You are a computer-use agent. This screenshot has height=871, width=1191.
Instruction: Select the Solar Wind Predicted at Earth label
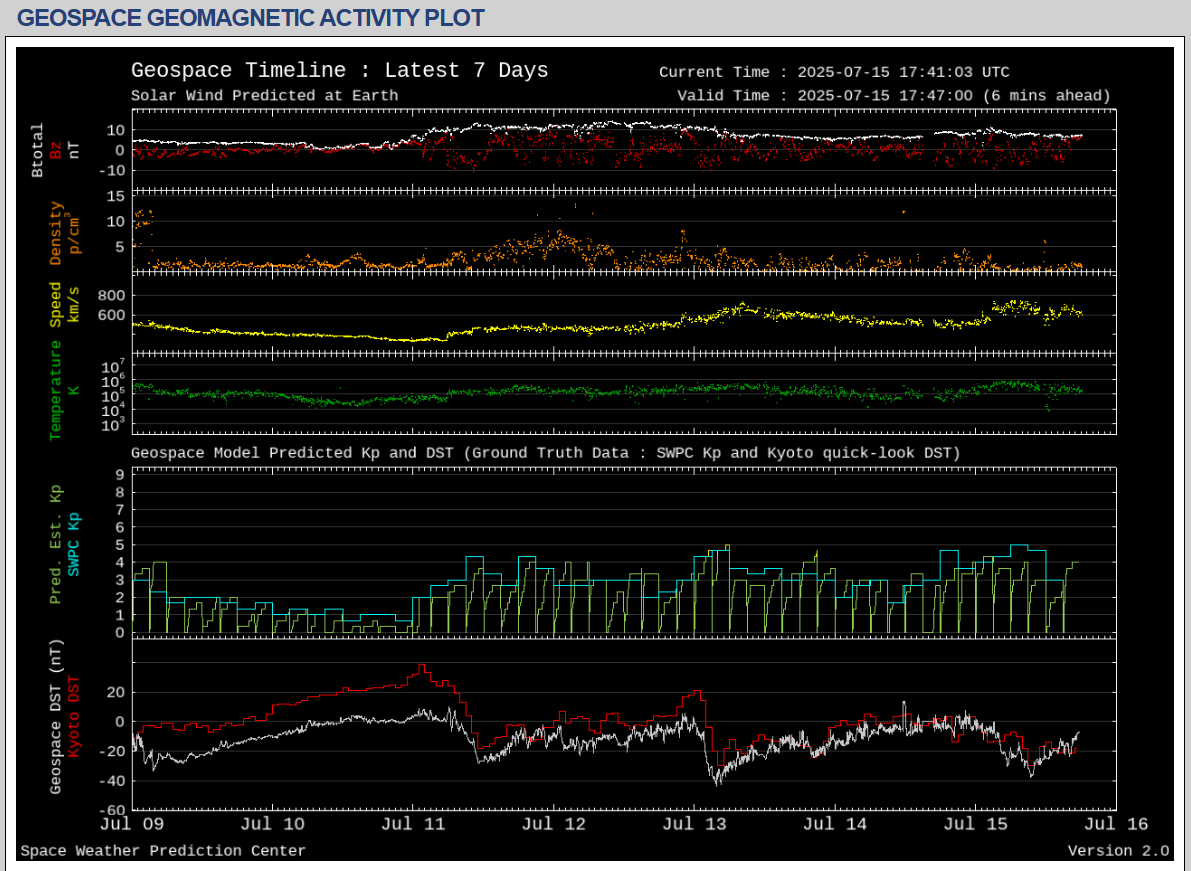coord(264,96)
